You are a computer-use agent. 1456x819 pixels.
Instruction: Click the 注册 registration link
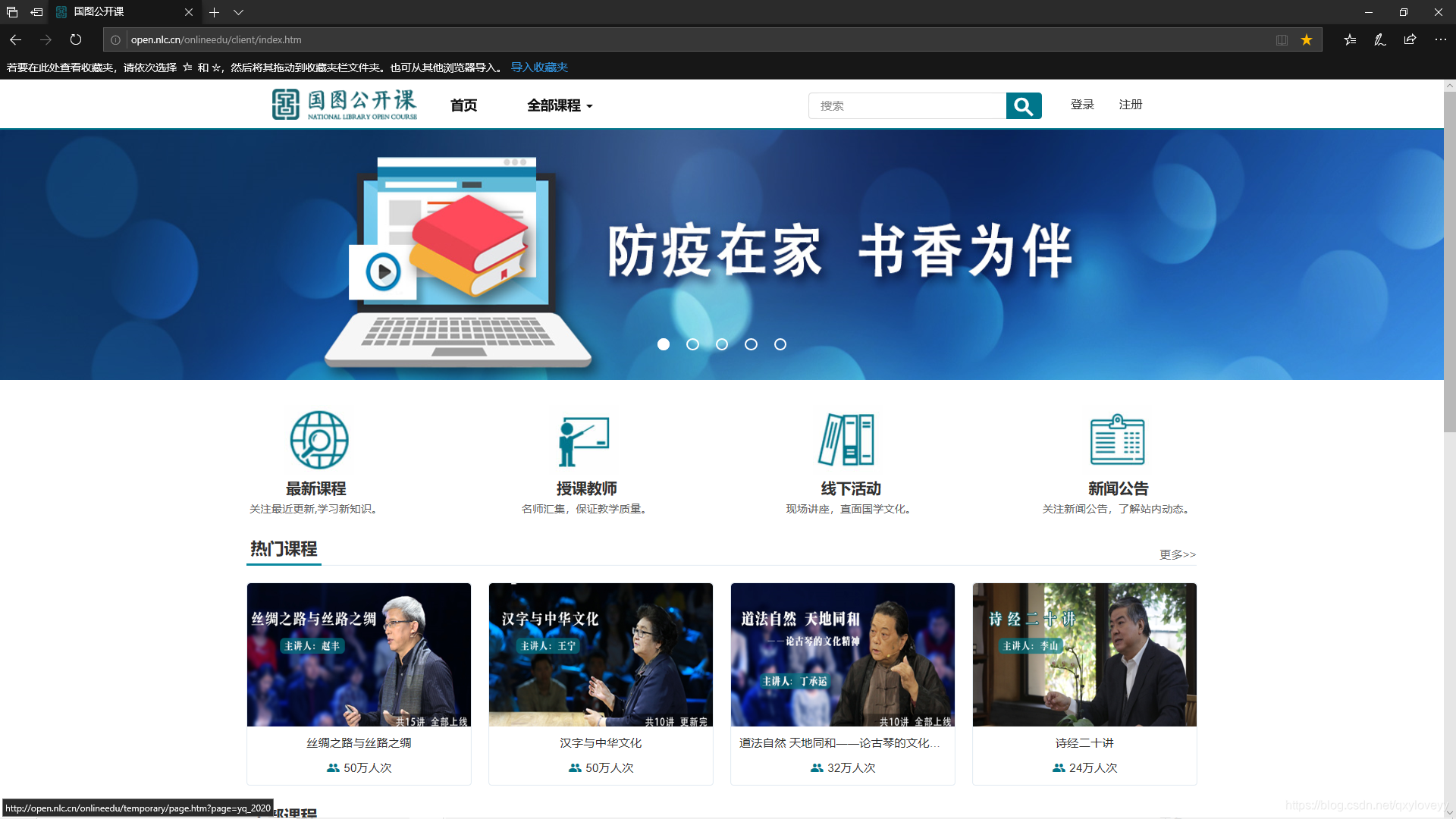pyautogui.click(x=1130, y=105)
